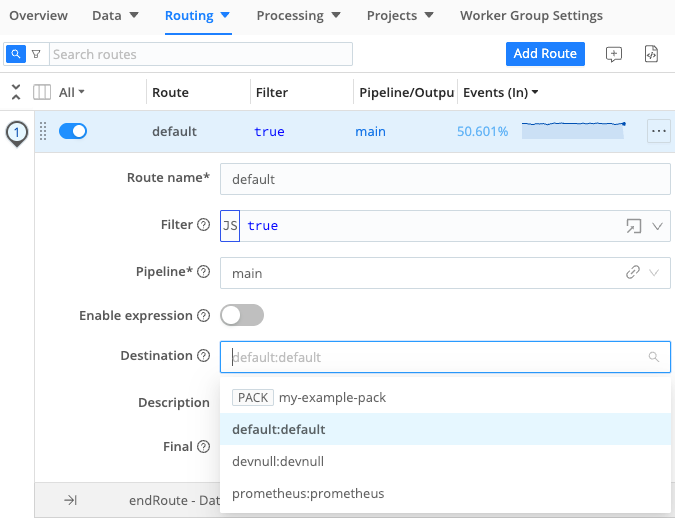Click the Filter expression true text
The width and height of the screenshot is (675, 518).
coord(263,226)
